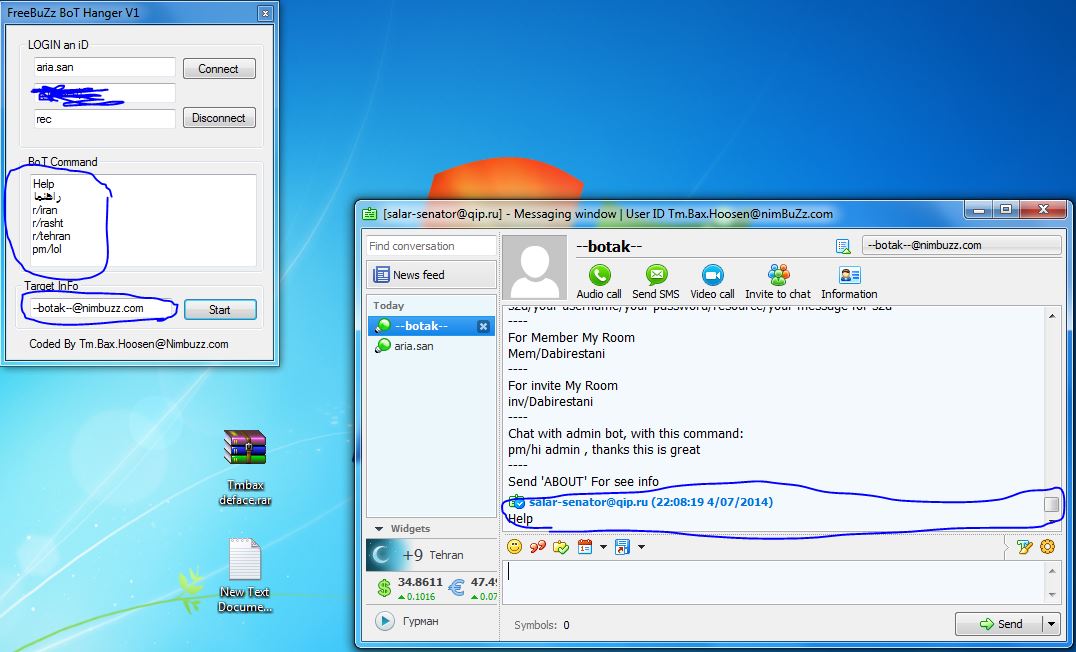Click "Send 'ABOUT' For see info" line

pyautogui.click(x=583, y=482)
